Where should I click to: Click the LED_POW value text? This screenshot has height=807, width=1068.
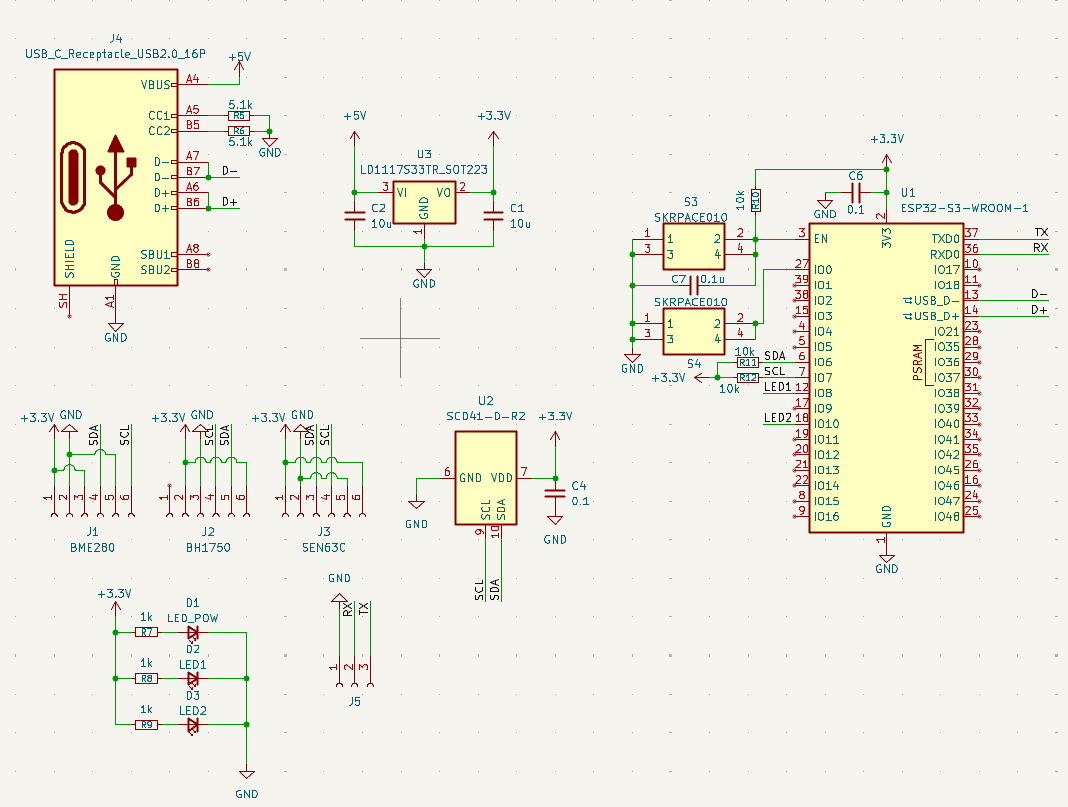pos(193,618)
